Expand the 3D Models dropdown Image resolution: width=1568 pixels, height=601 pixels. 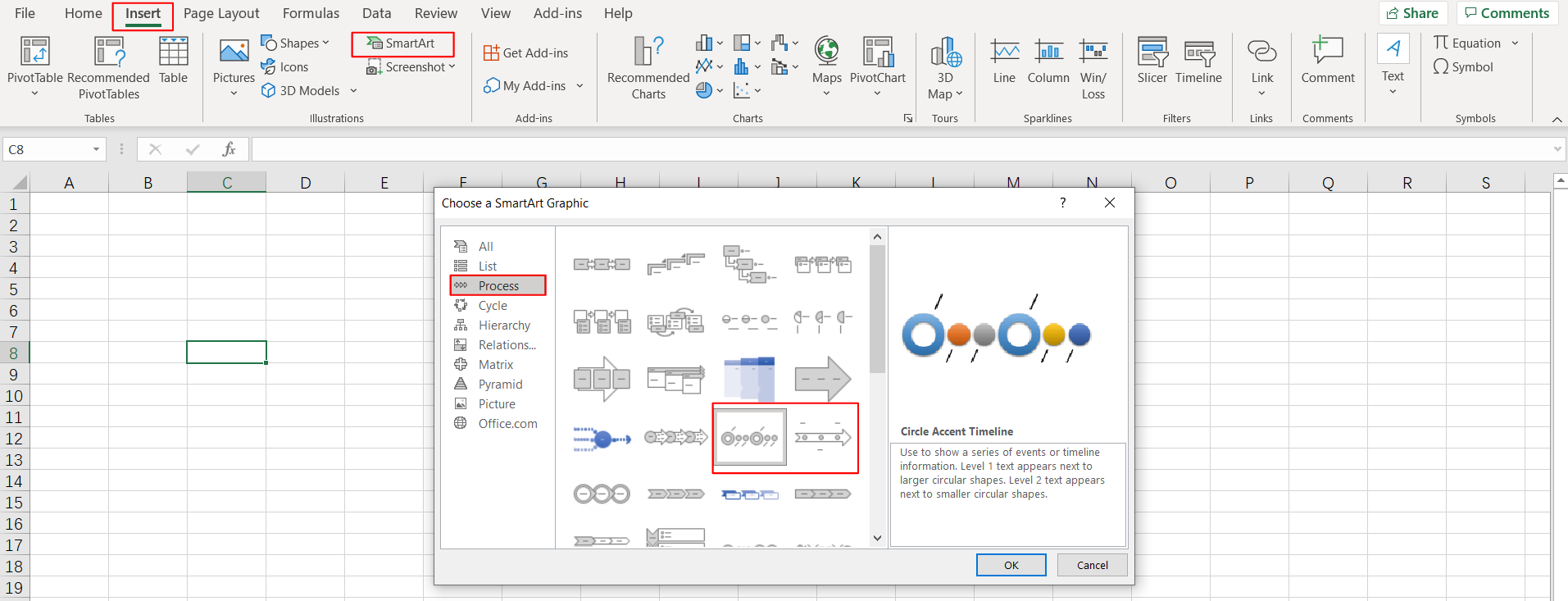353,91
